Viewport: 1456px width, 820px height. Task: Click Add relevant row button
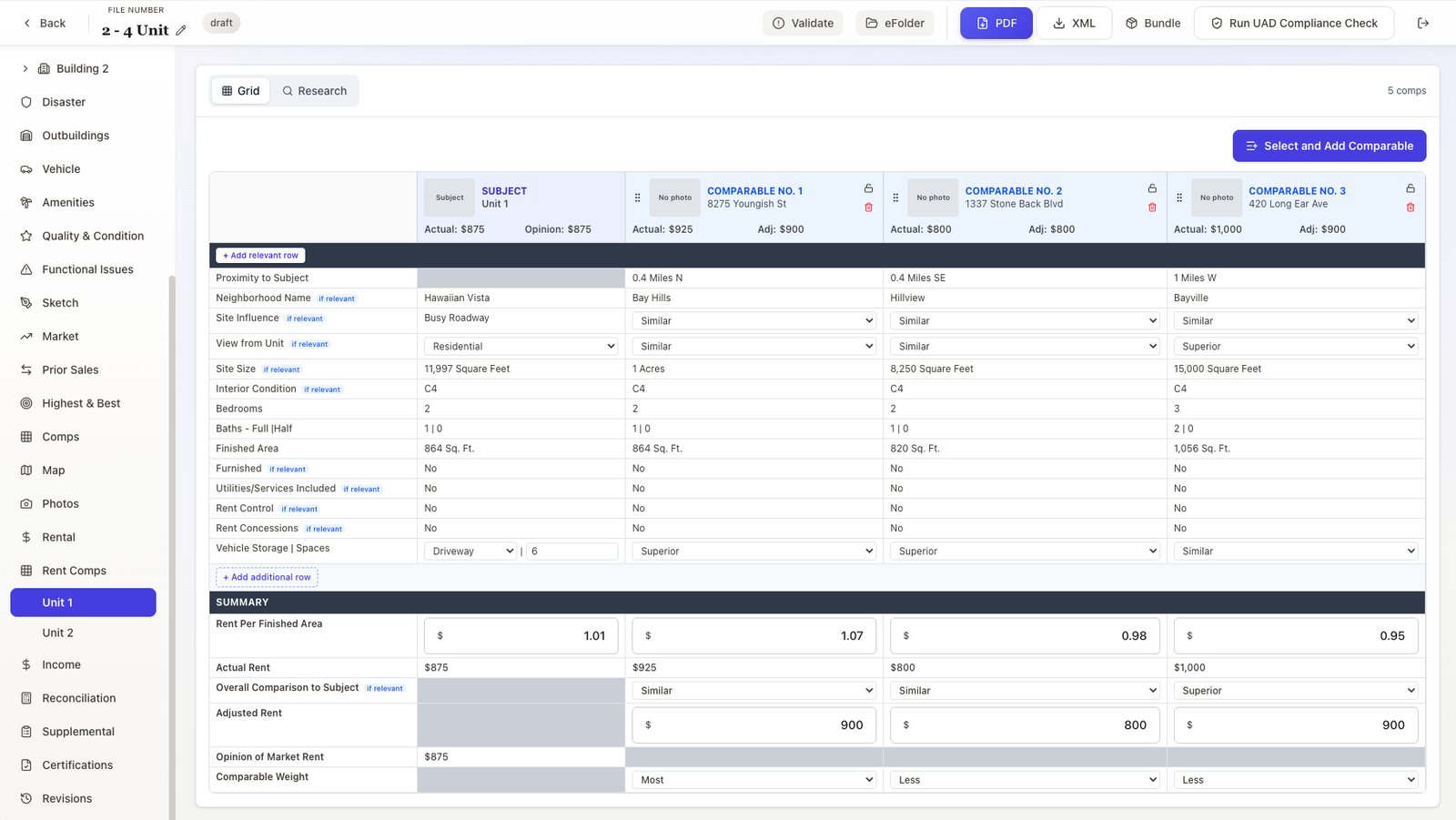260,256
